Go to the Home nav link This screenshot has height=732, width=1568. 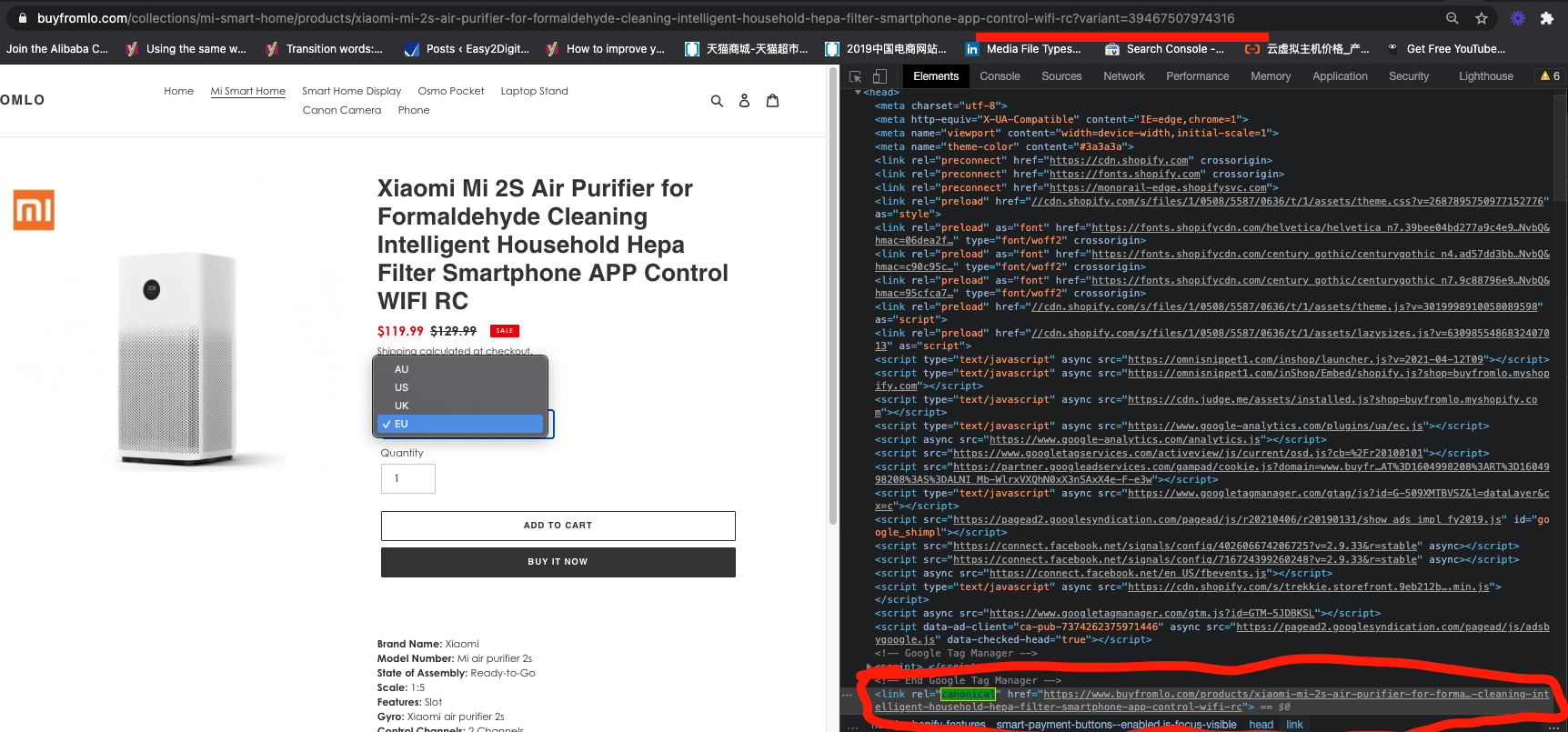point(179,91)
